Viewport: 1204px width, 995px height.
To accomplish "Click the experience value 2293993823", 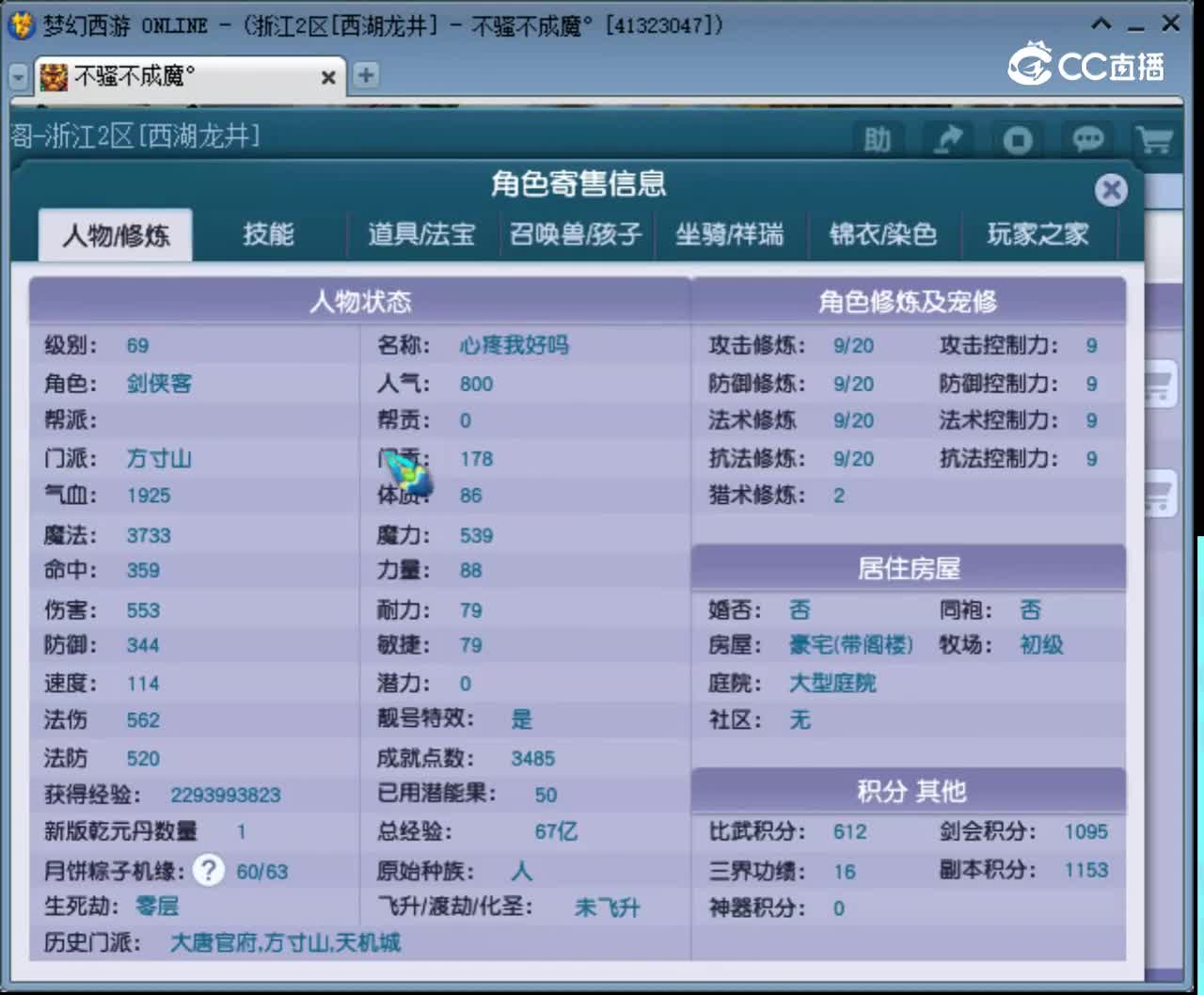I will (x=226, y=795).
